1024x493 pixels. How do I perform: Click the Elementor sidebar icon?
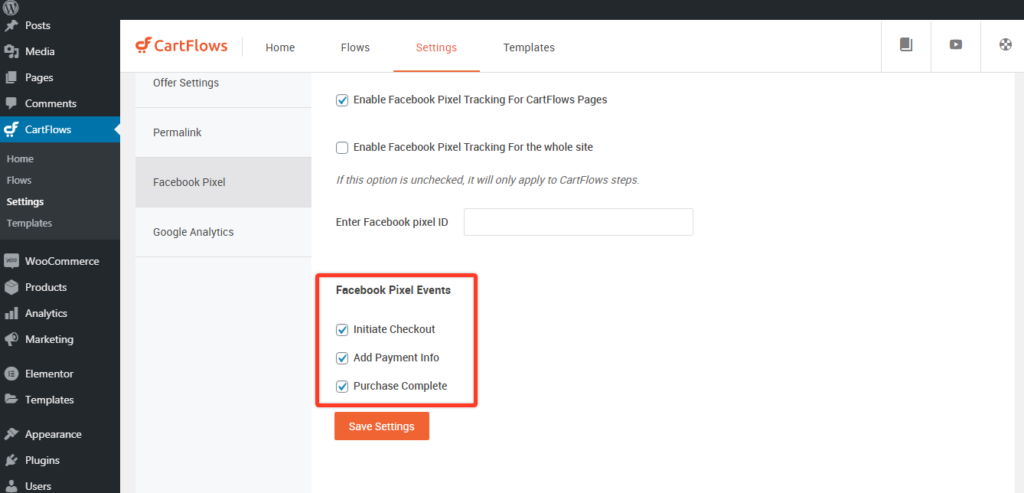pos(11,374)
